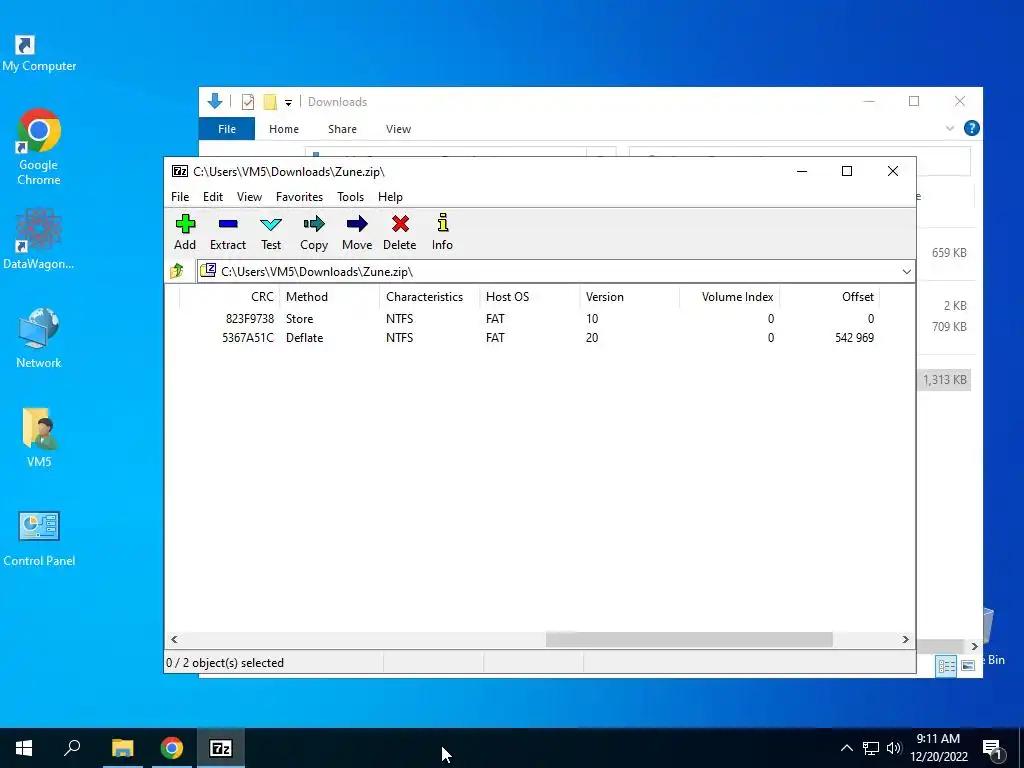Click the red Delete icon
1024x768 pixels.
(400, 232)
